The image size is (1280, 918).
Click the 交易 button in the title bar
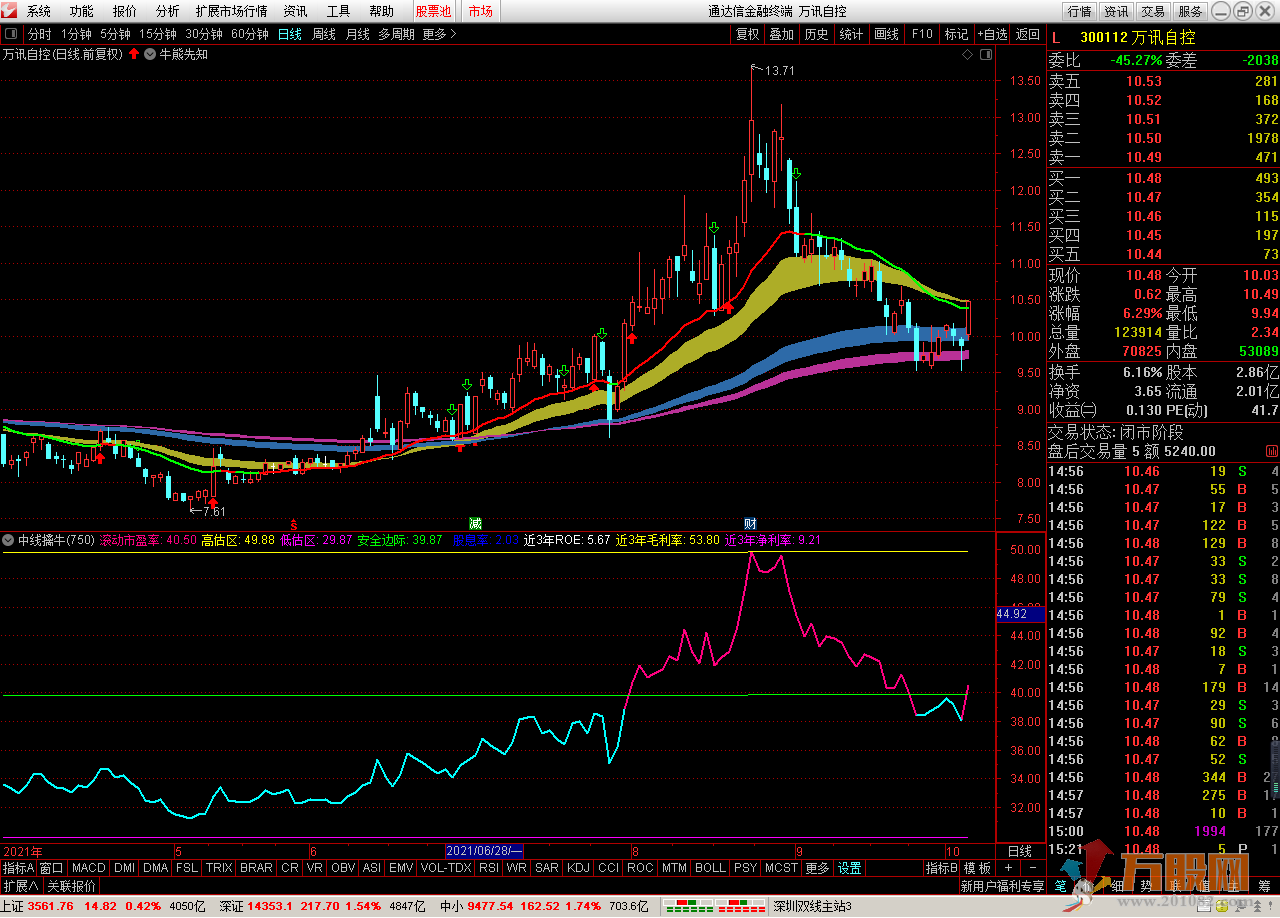(1153, 12)
